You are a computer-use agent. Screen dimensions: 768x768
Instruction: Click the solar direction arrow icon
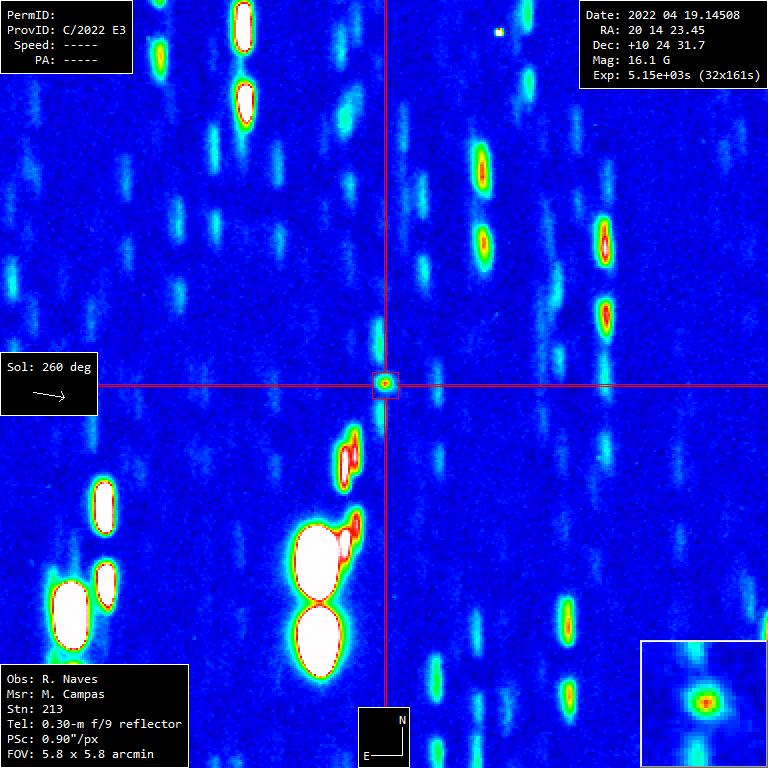coord(49,395)
